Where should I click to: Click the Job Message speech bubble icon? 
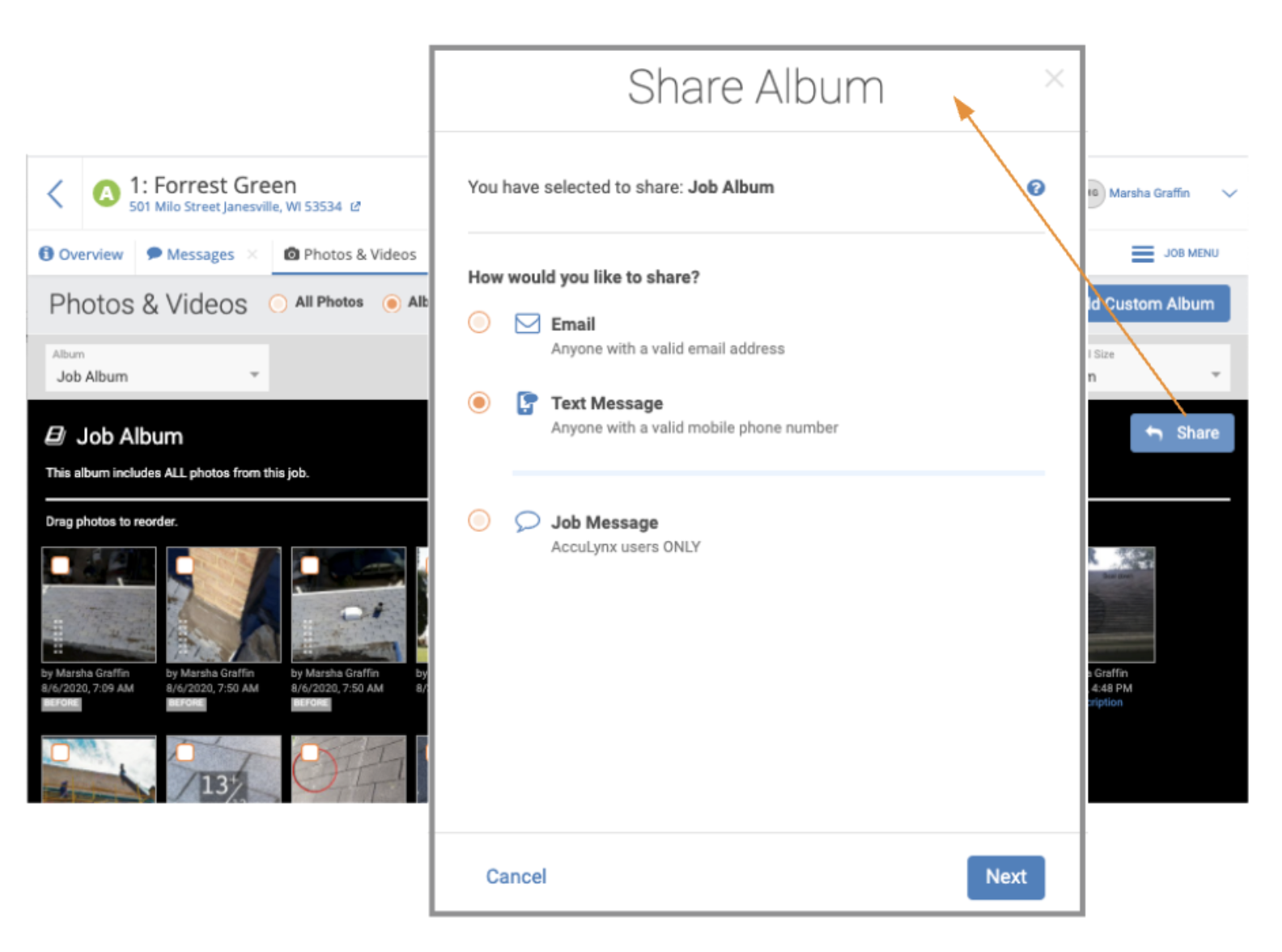click(x=527, y=521)
